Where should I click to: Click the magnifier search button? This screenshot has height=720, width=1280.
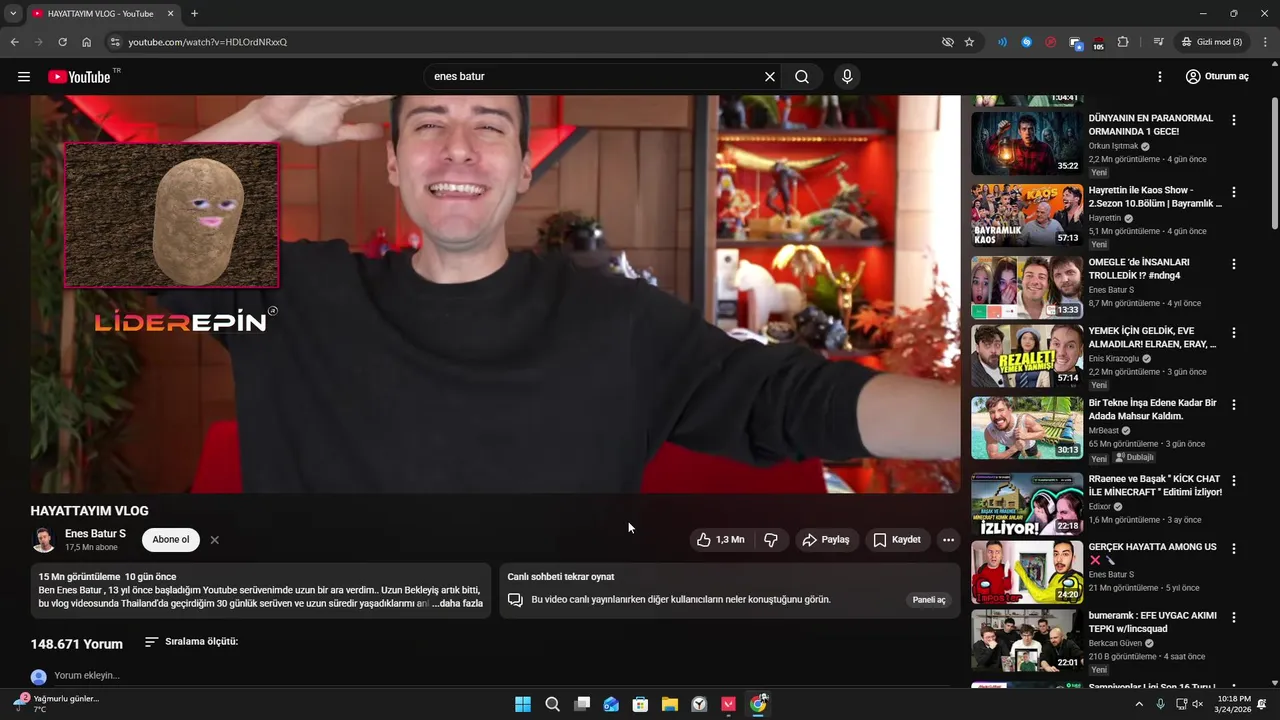pos(802,77)
